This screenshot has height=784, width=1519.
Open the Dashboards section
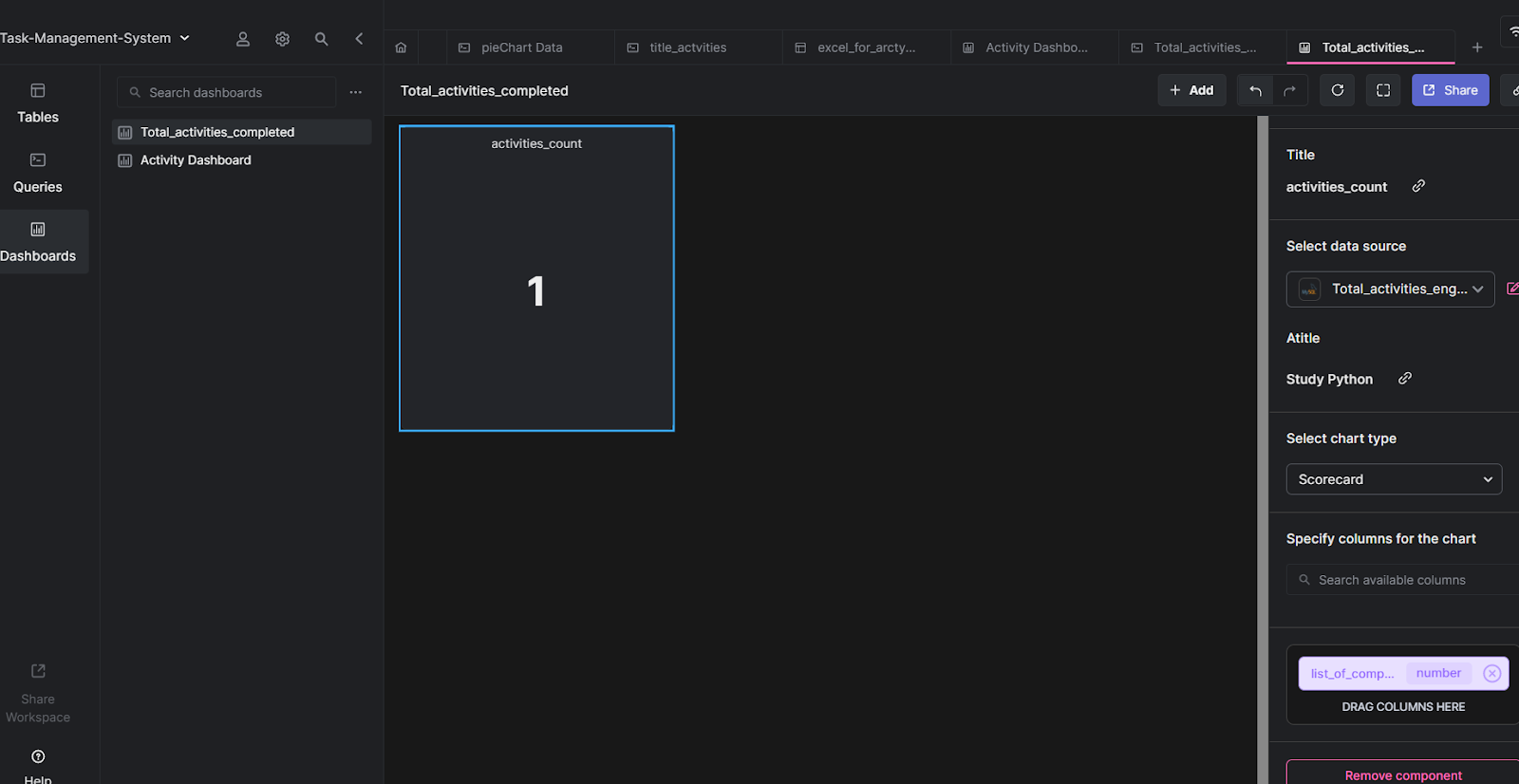click(x=38, y=242)
